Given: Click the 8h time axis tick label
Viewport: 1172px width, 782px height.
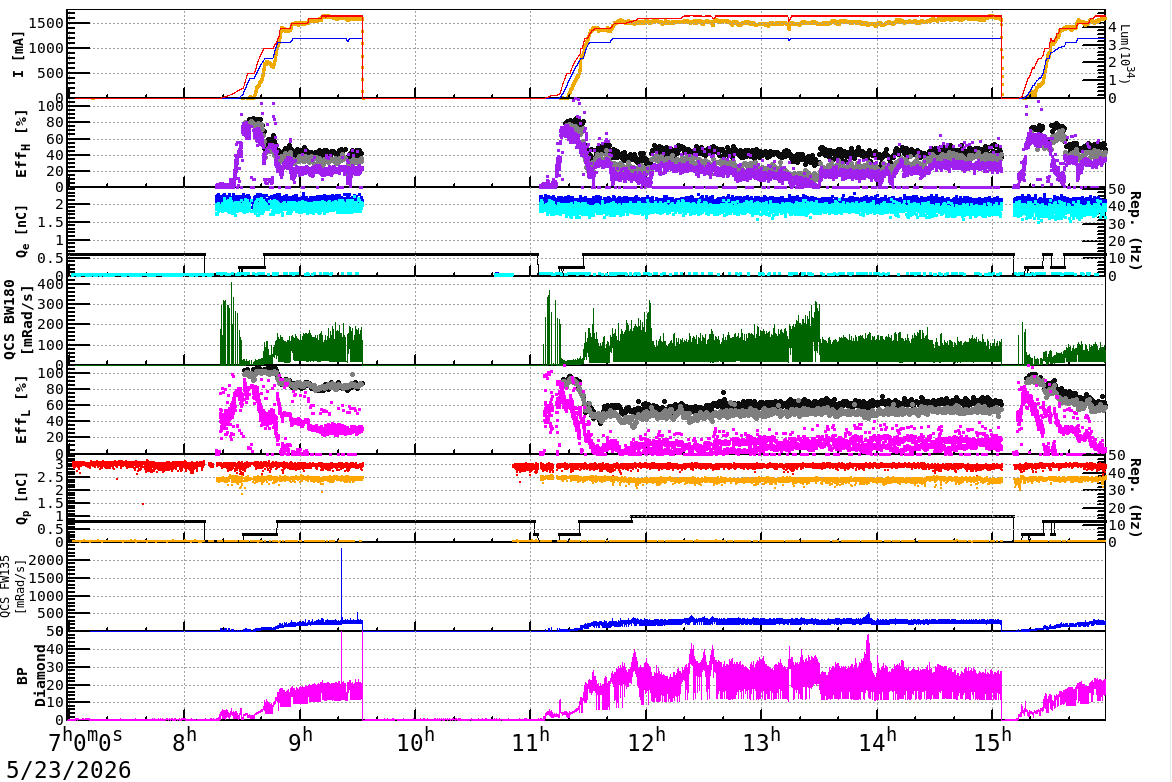Looking at the screenshot, I should (x=183, y=742).
